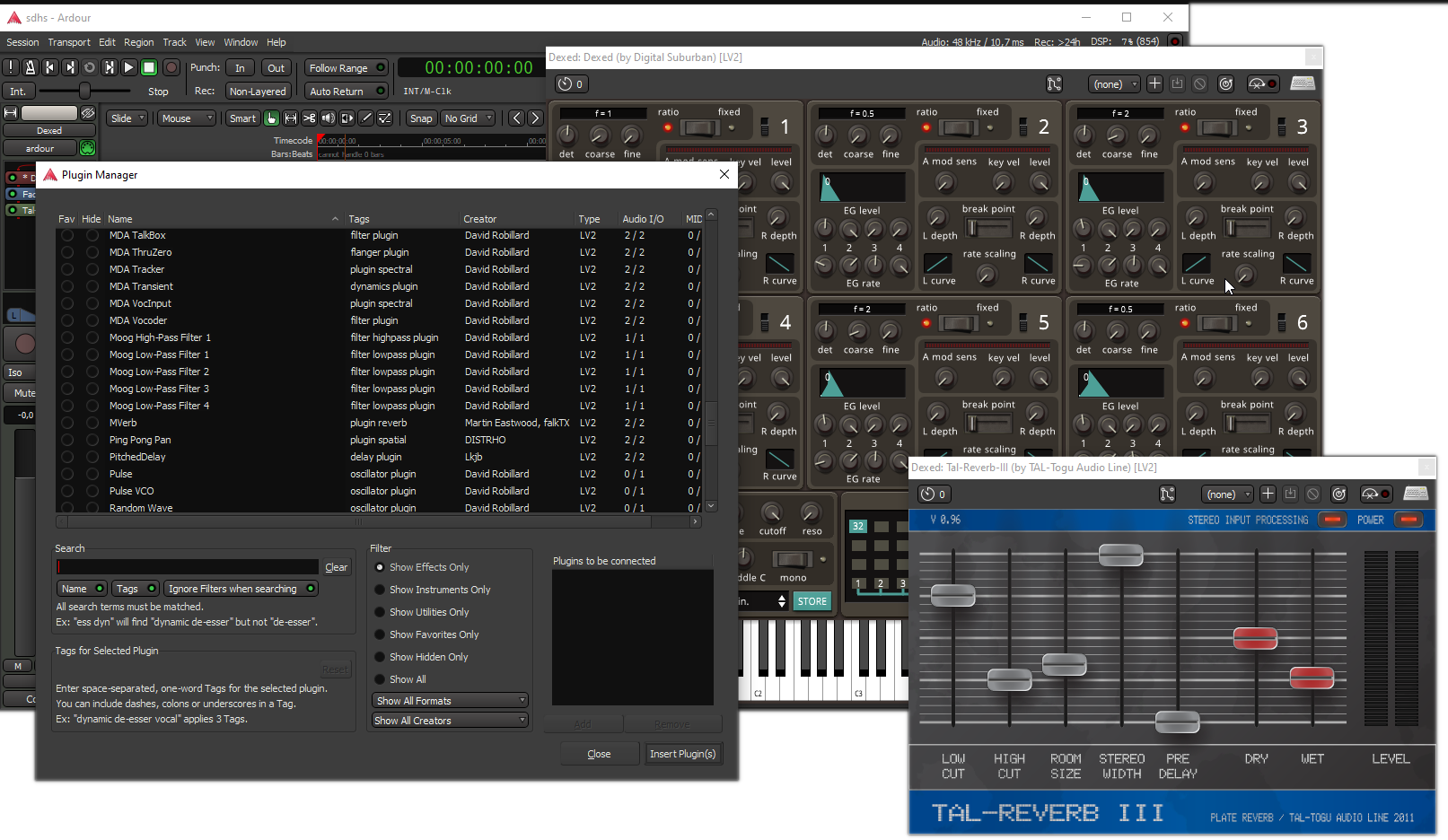The height and width of the screenshot is (840, 1448).
Task: Open the Session menu
Action: [22, 42]
